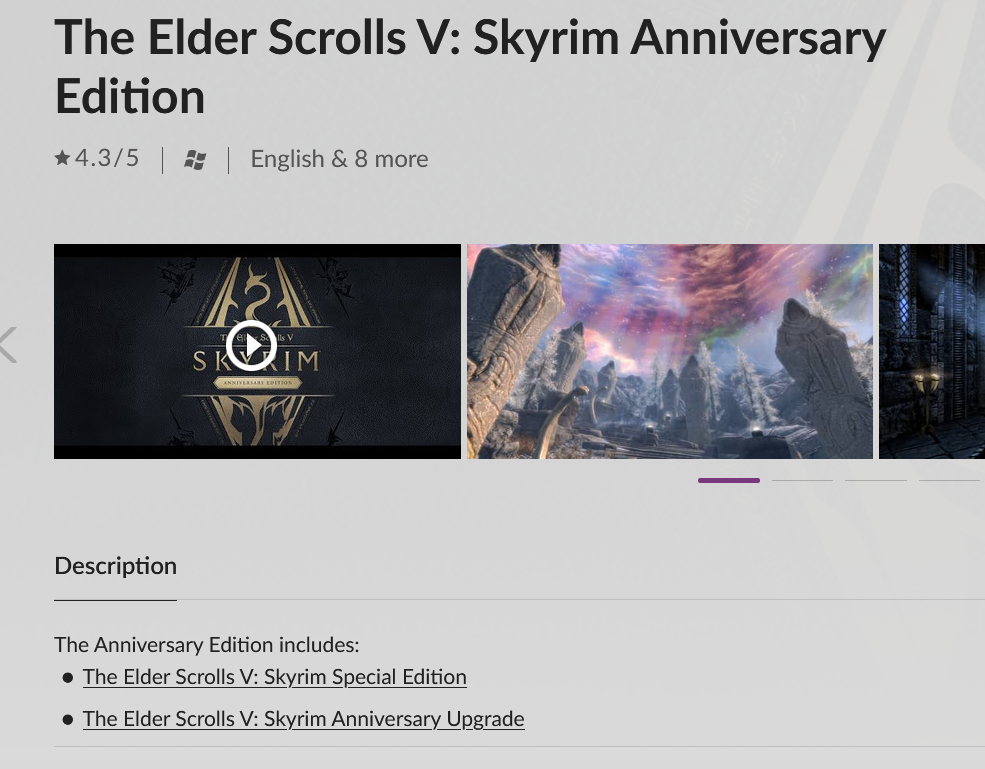The width and height of the screenshot is (985, 769).
Task: Open the aurora stone ruins screenshot
Action: pos(669,351)
